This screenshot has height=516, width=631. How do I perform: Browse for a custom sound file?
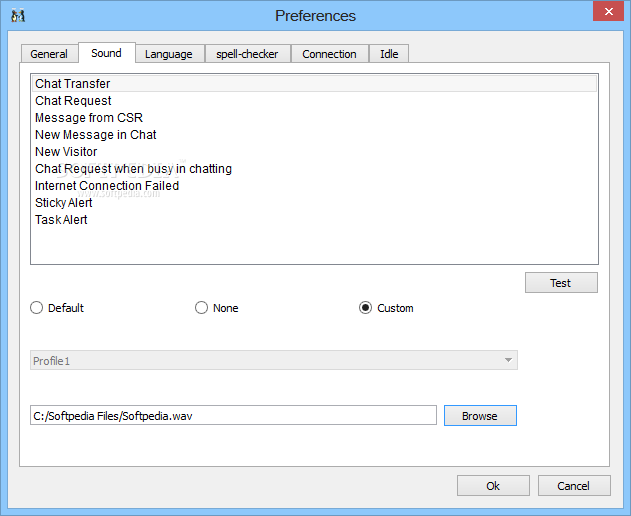pyautogui.click(x=480, y=415)
